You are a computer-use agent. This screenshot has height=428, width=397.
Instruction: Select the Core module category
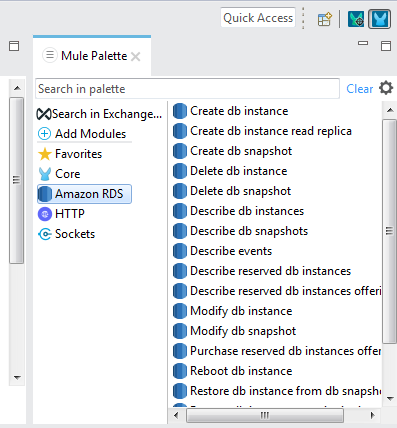coord(59,174)
